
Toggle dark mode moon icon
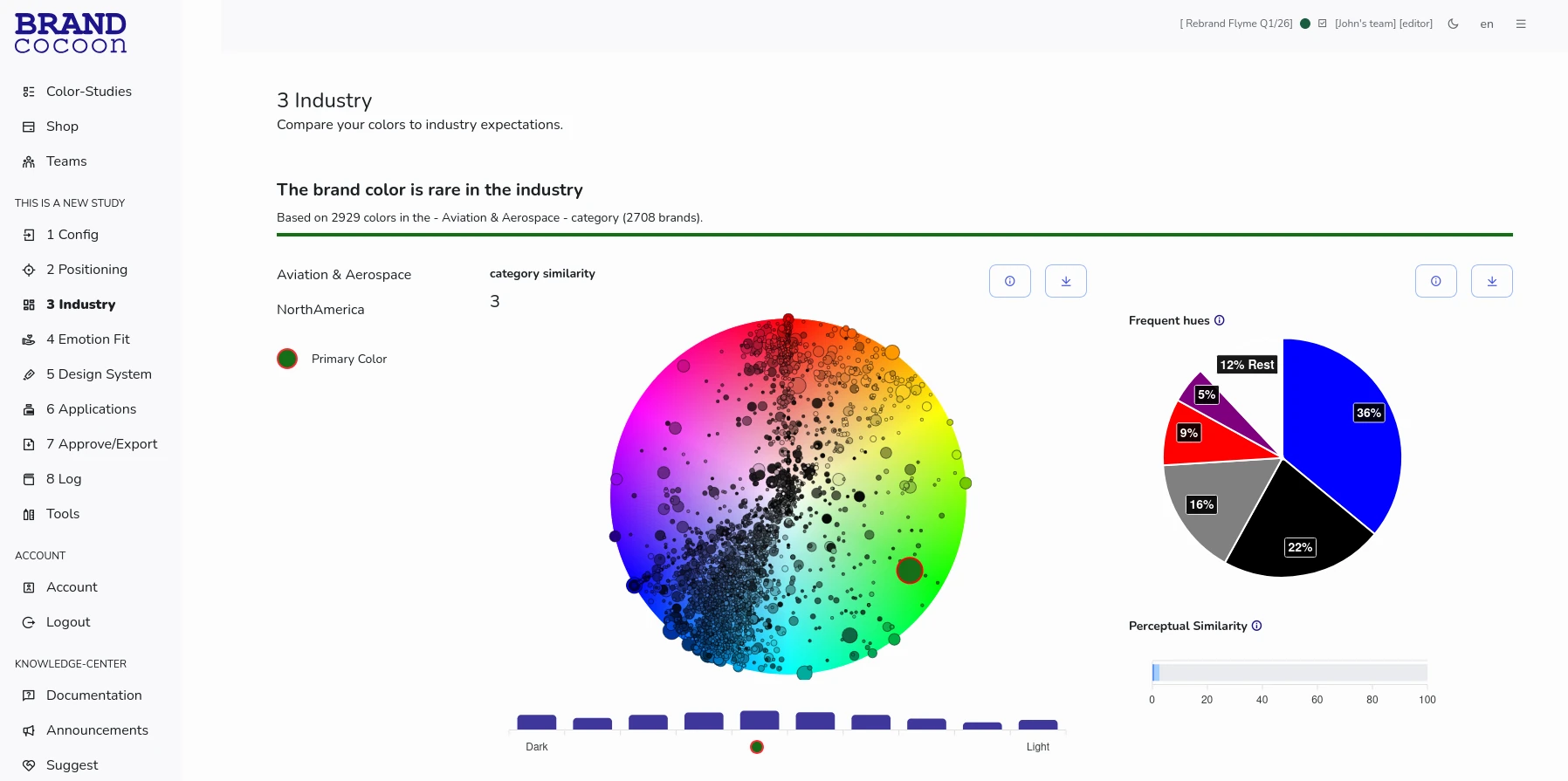click(x=1453, y=24)
